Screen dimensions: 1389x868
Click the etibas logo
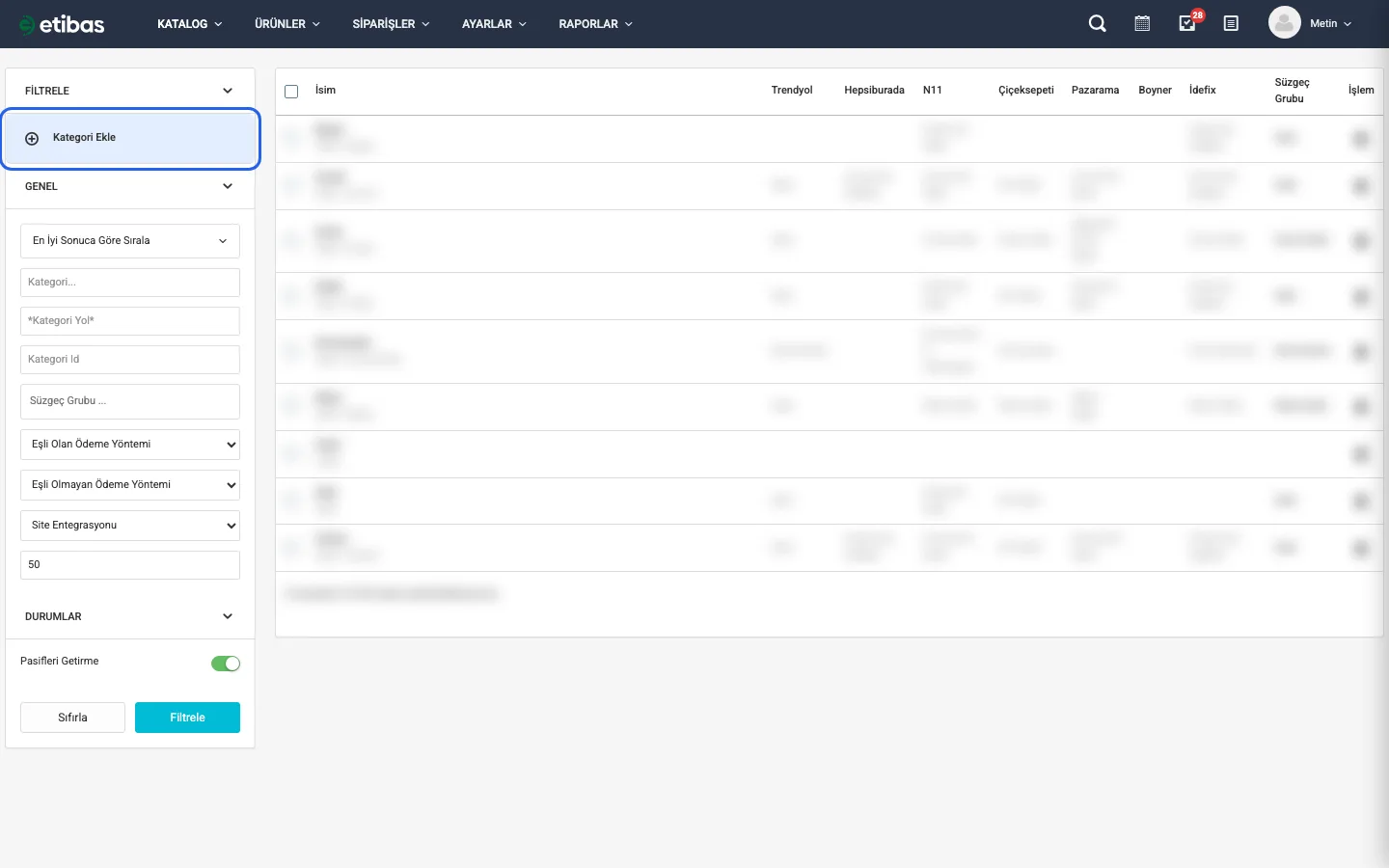[x=63, y=24]
